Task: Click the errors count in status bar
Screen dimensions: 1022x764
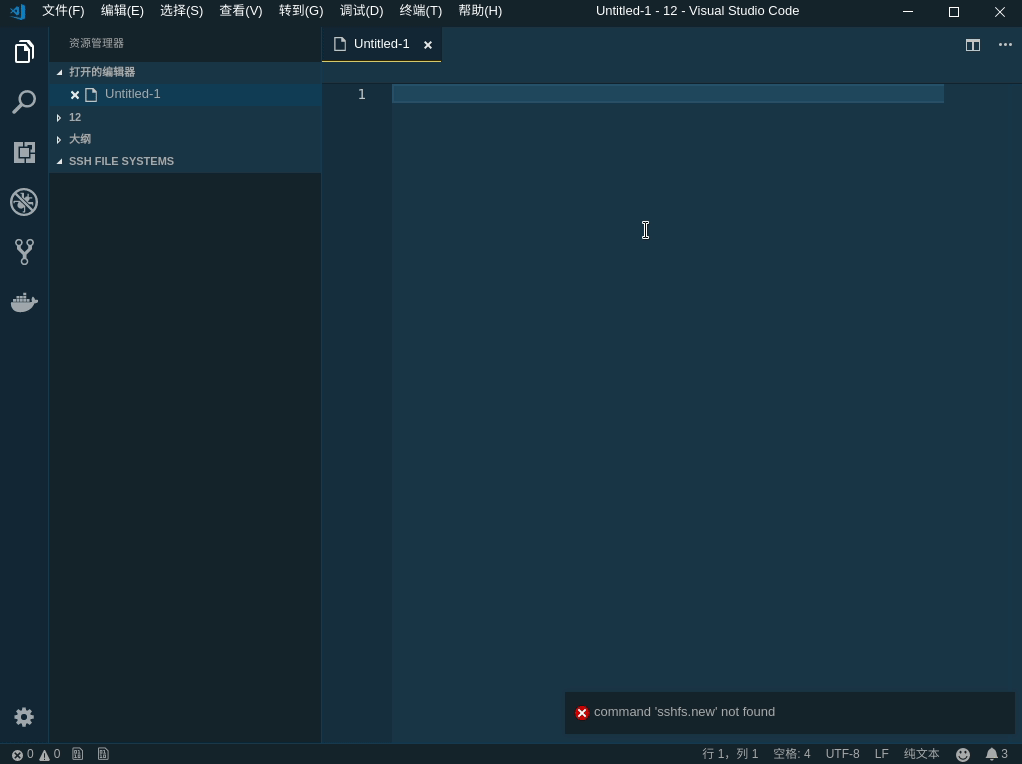Action: tap(23, 754)
